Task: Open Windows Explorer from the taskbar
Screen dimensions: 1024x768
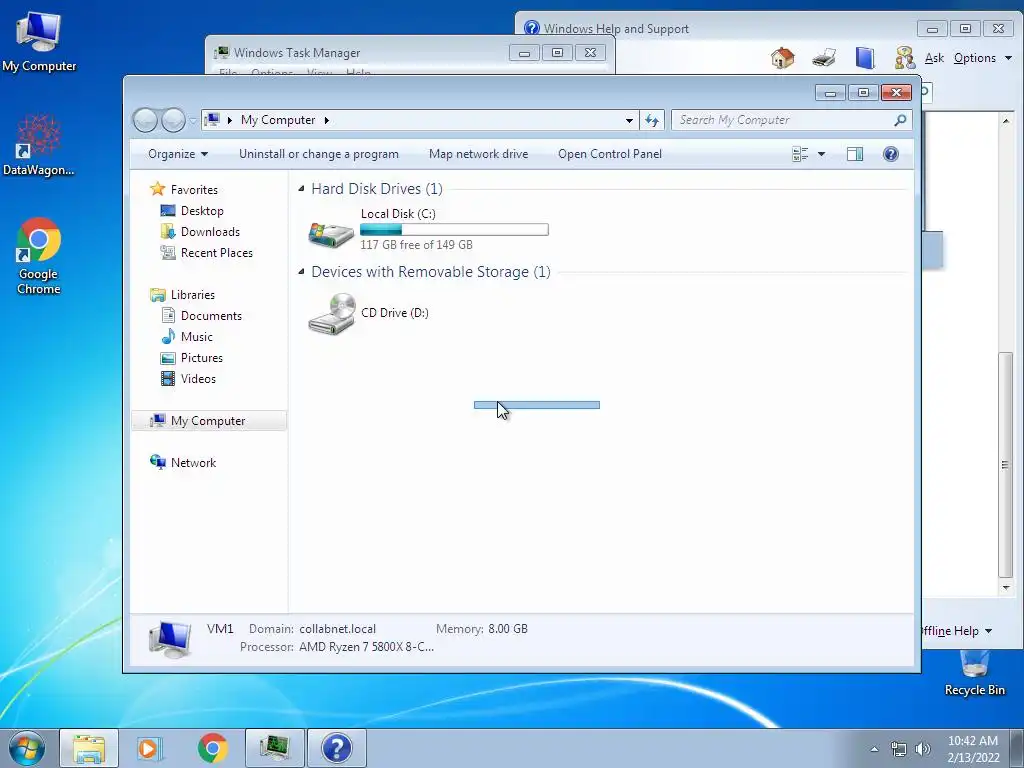Action: pos(89,748)
